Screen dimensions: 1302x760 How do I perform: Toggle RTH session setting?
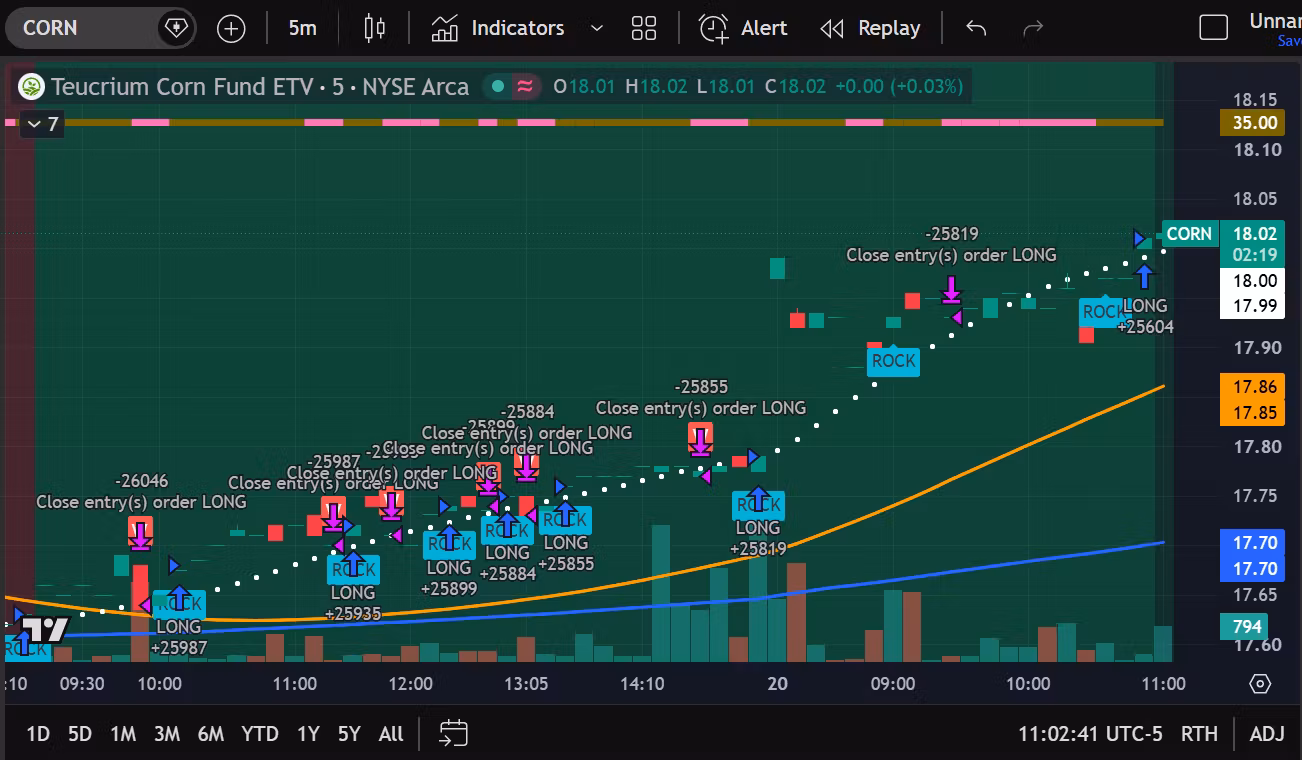click(x=1199, y=734)
